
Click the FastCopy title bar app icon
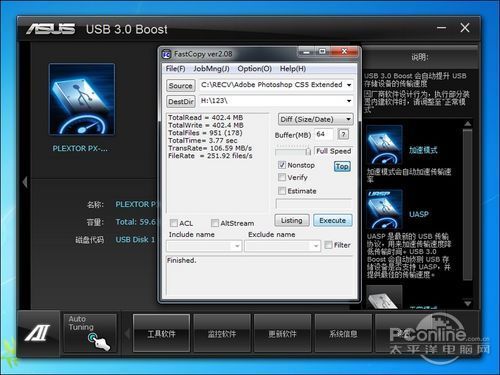point(166,54)
